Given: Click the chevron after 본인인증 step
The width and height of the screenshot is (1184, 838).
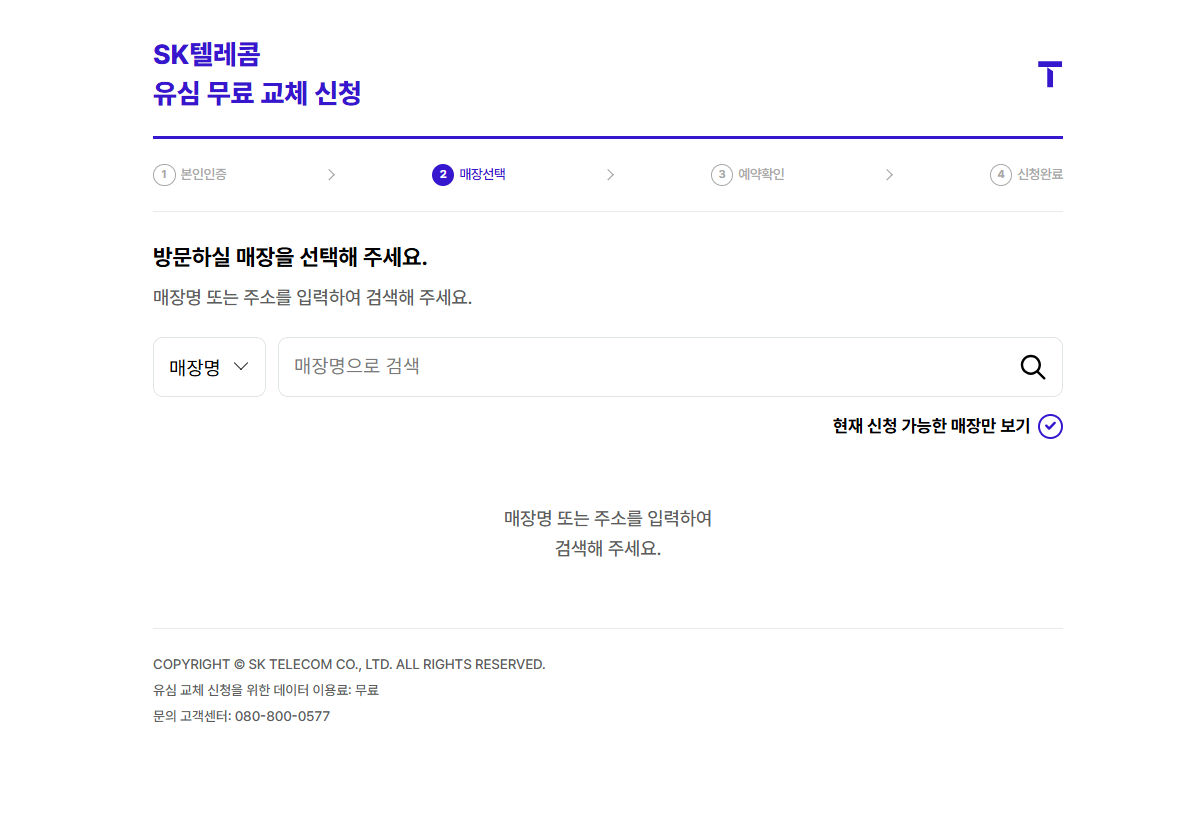Looking at the screenshot, I should coord(331,174).
